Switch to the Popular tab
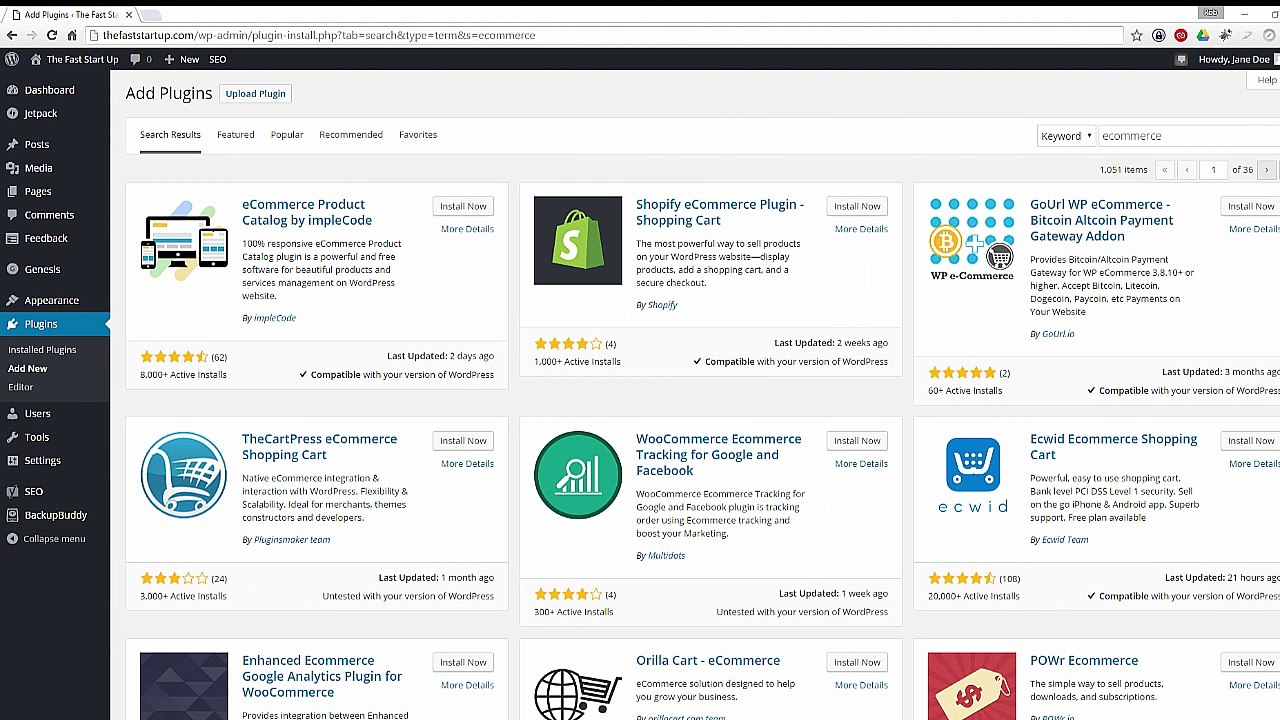Viewport: 1280px width, 720px height. click(287, 135)
